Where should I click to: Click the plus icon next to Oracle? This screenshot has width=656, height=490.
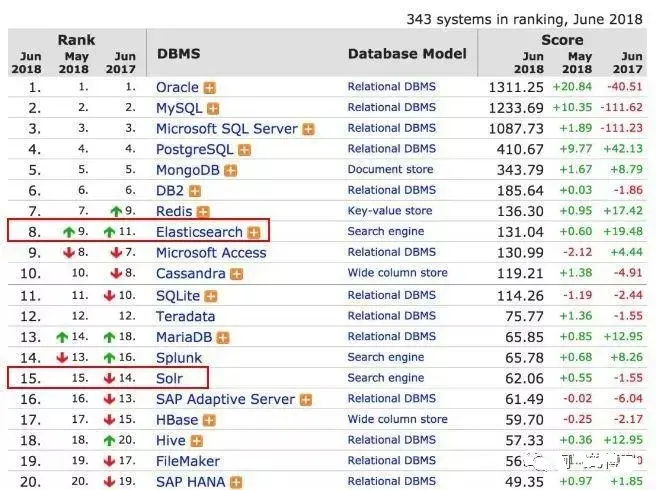tap(210, 88)
